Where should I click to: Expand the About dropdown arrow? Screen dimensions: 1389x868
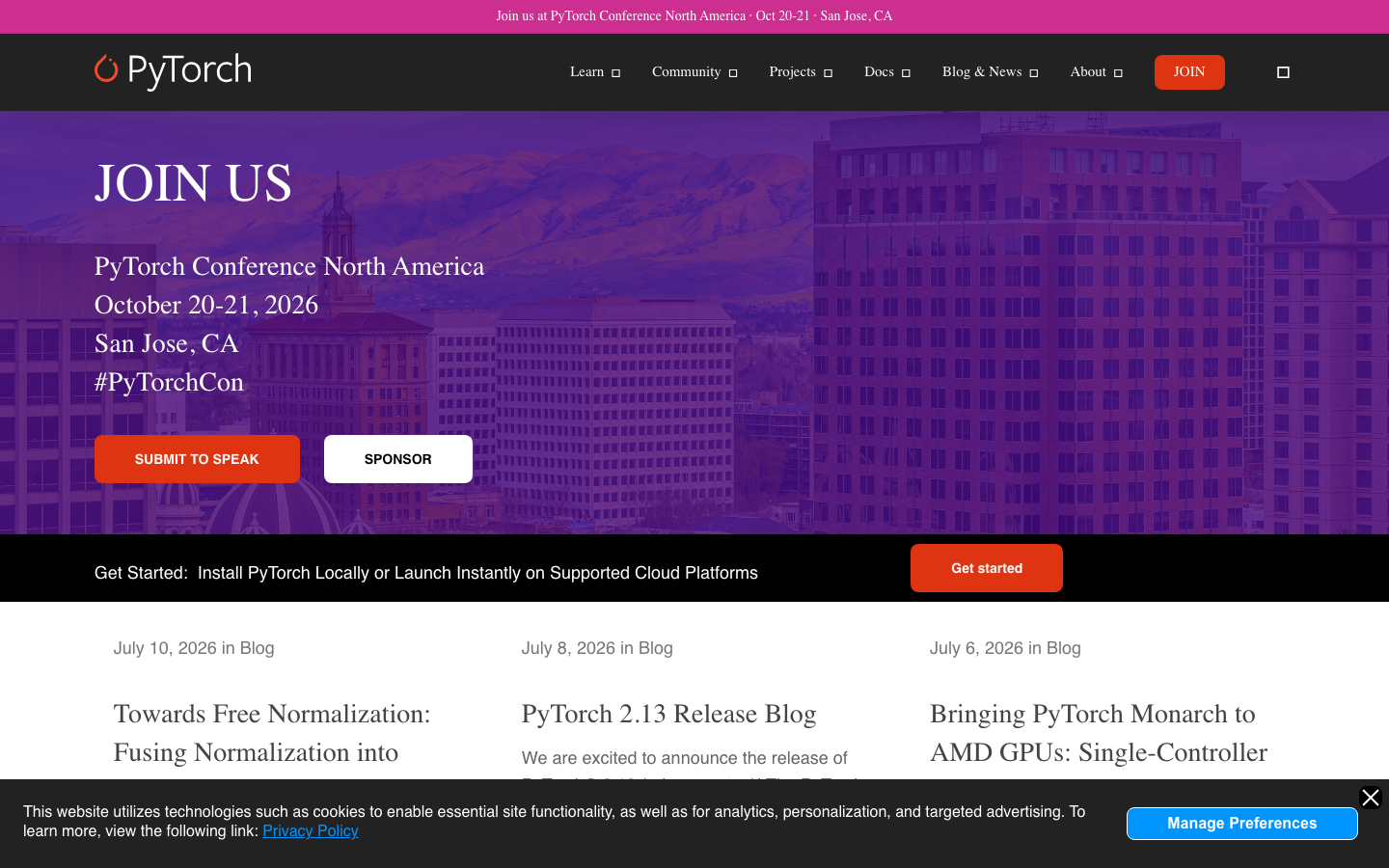point(1118,73)
